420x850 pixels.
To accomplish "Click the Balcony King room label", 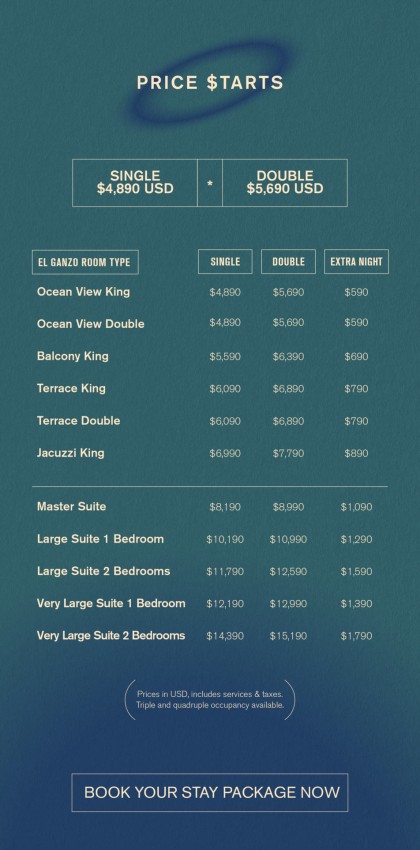I will point(73,356).
